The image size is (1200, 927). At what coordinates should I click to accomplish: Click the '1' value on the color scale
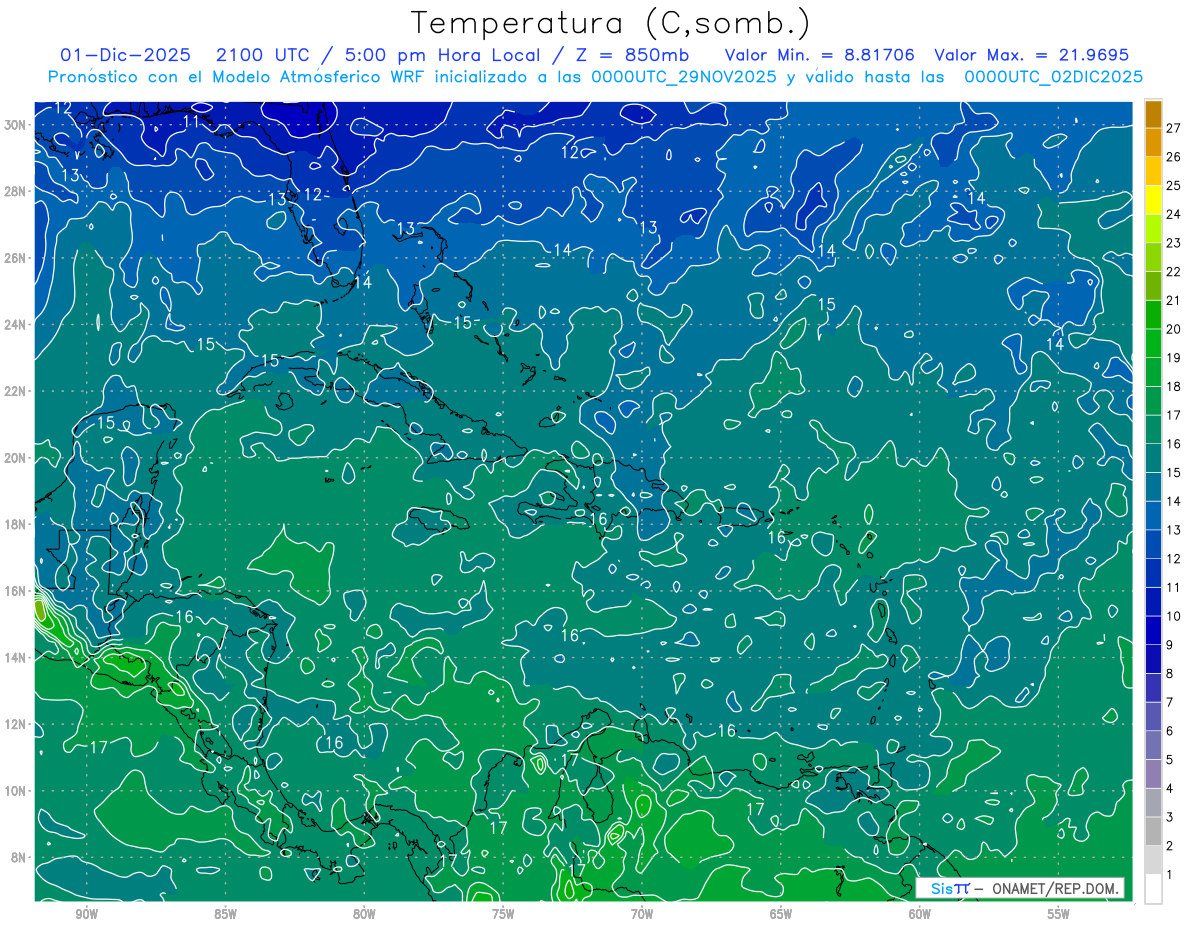(x=1169, y=875)
